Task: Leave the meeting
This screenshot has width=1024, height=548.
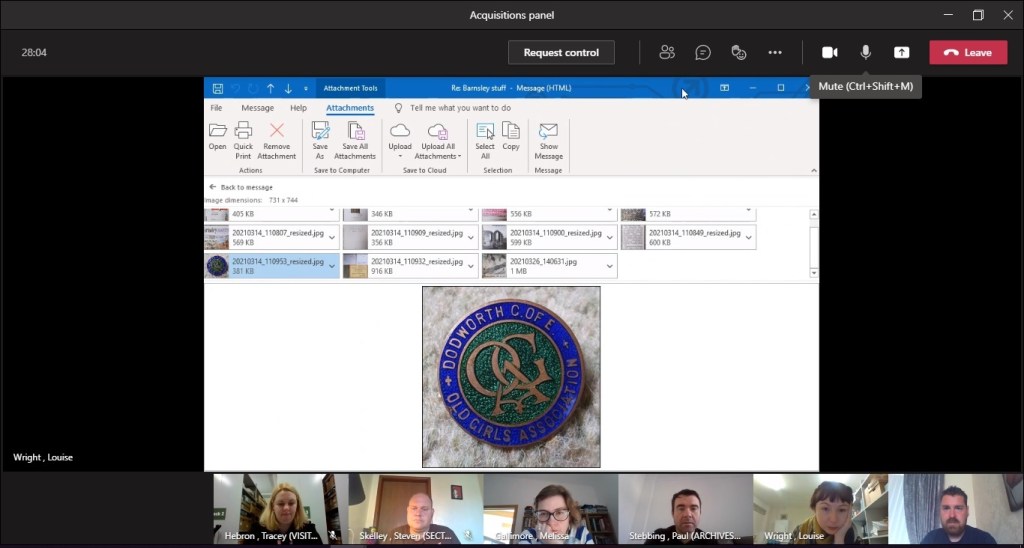Action: pos(967,53)
